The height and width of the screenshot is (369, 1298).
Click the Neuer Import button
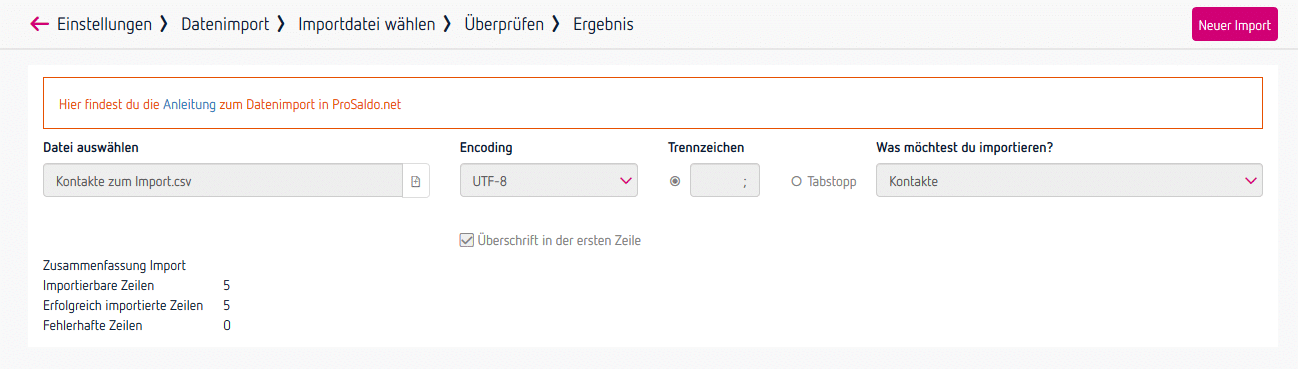[1235, 25]
